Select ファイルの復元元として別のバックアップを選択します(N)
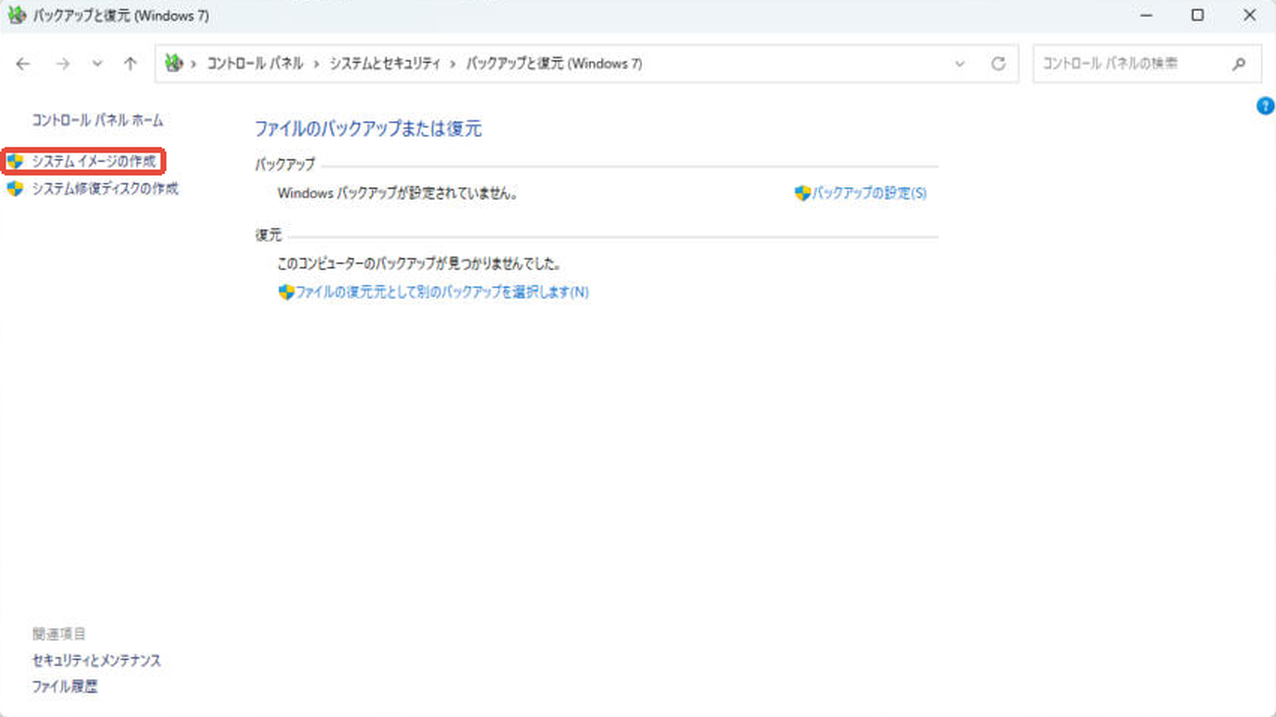 click(x=442, y=292)
